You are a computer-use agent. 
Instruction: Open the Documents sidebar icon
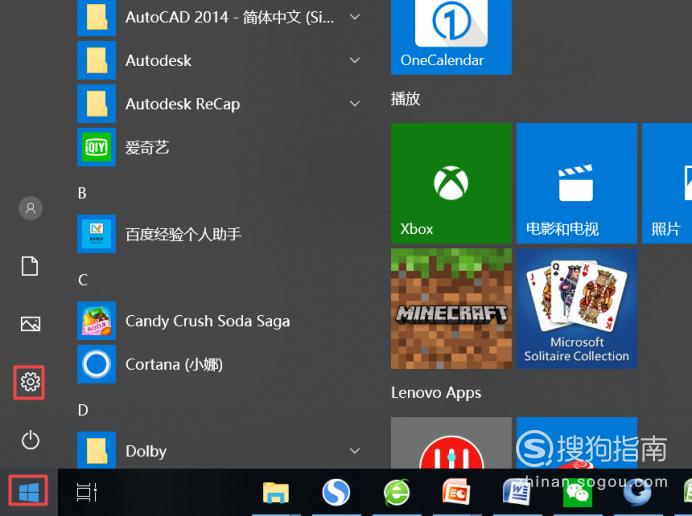pos(30,266)
